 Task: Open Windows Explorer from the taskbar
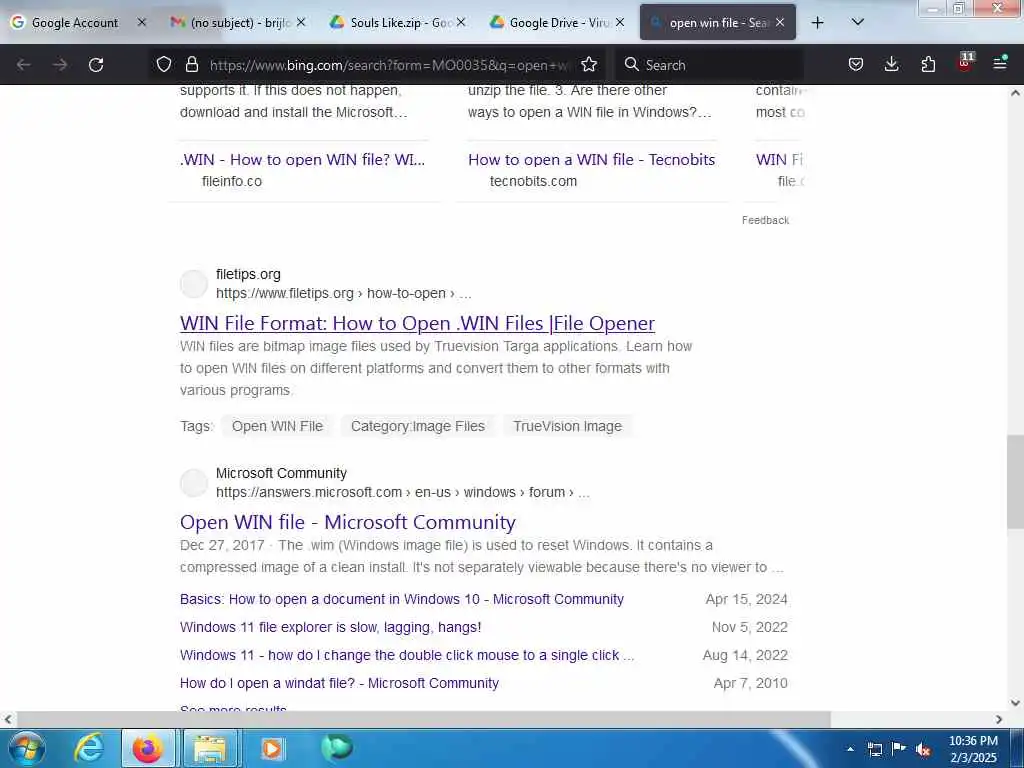[x=210, y=748]
